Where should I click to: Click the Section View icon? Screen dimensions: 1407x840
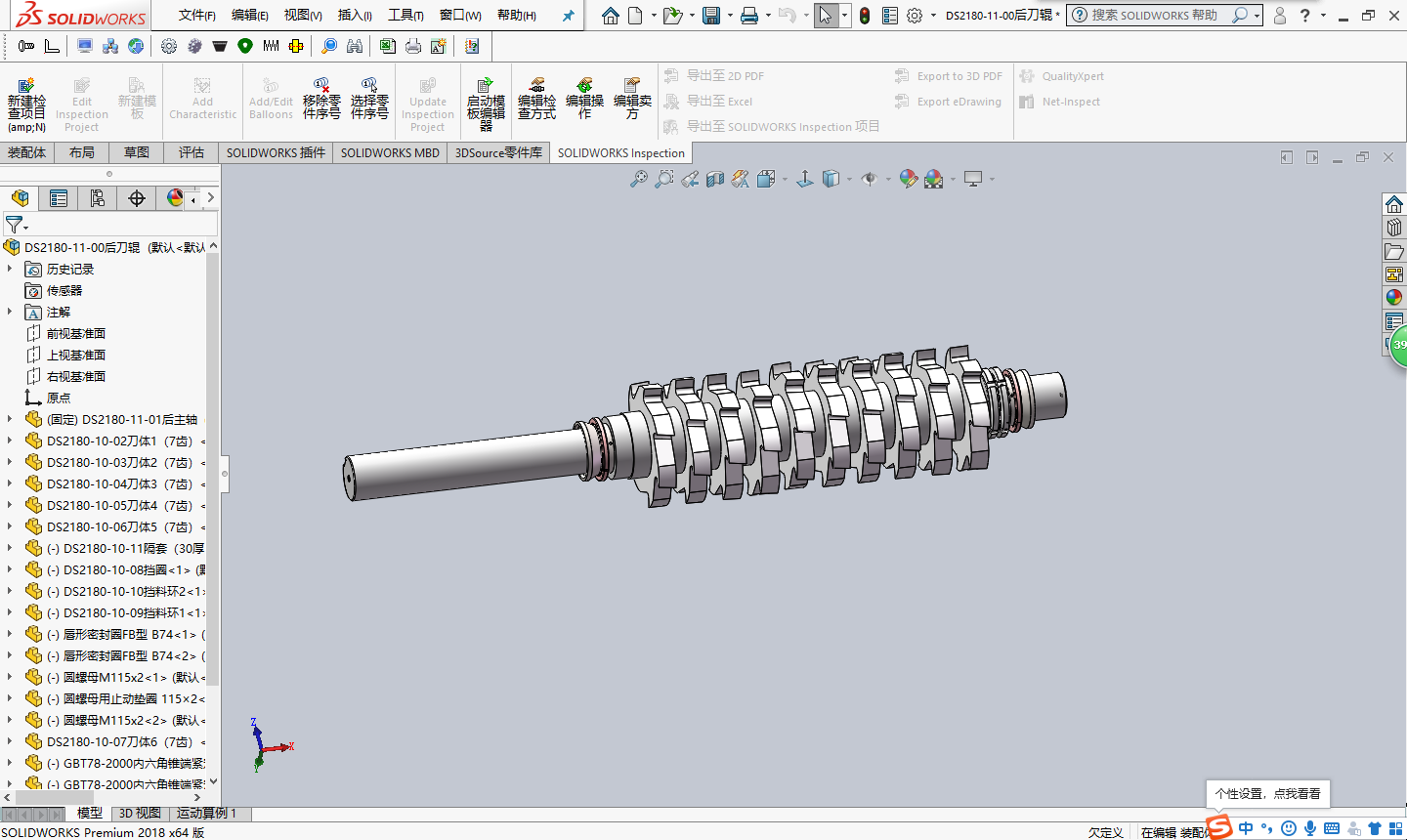point(715,179)
